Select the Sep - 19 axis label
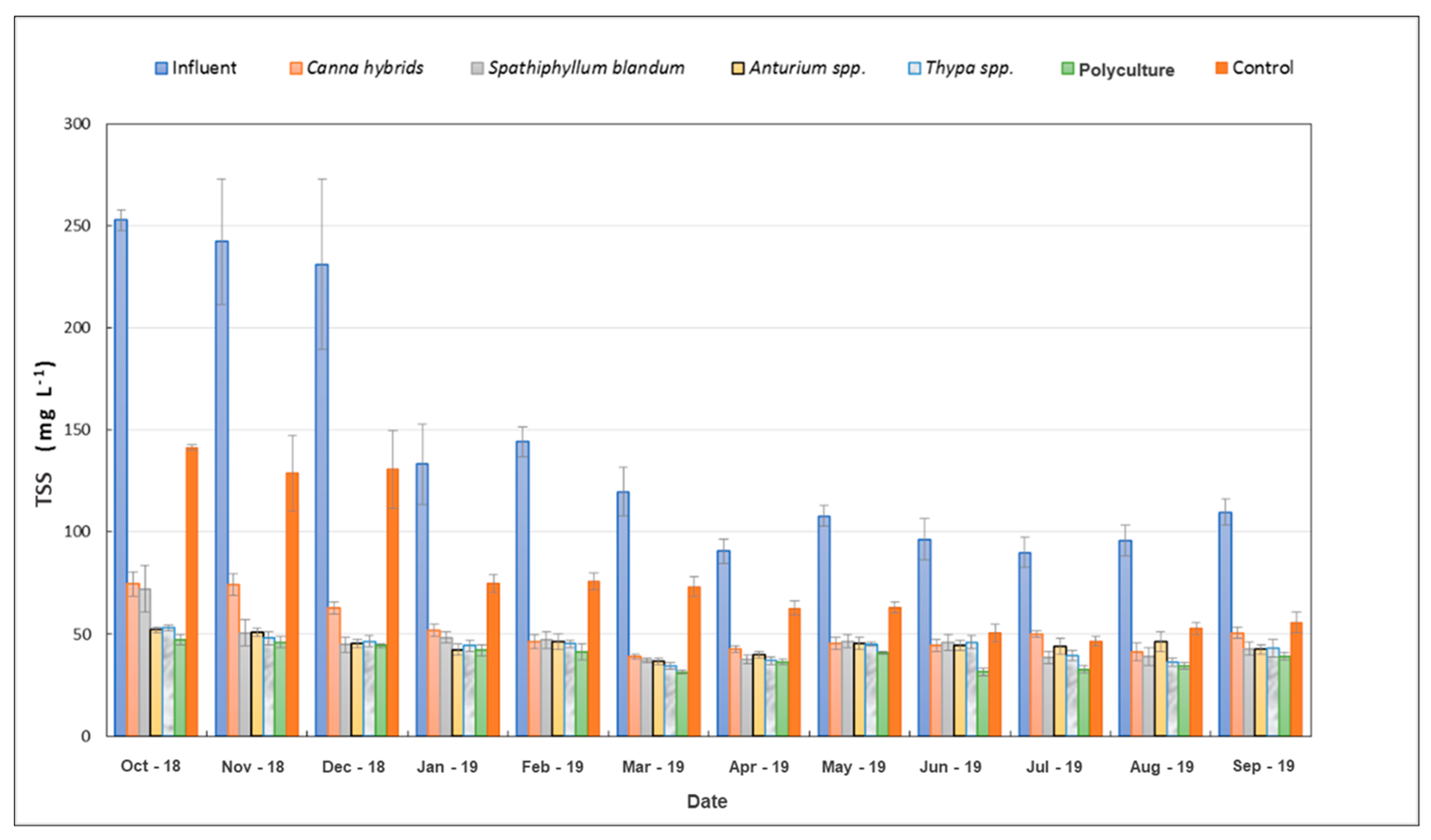This screenshot has height=840, width=1431. (x=1264, y=766)
